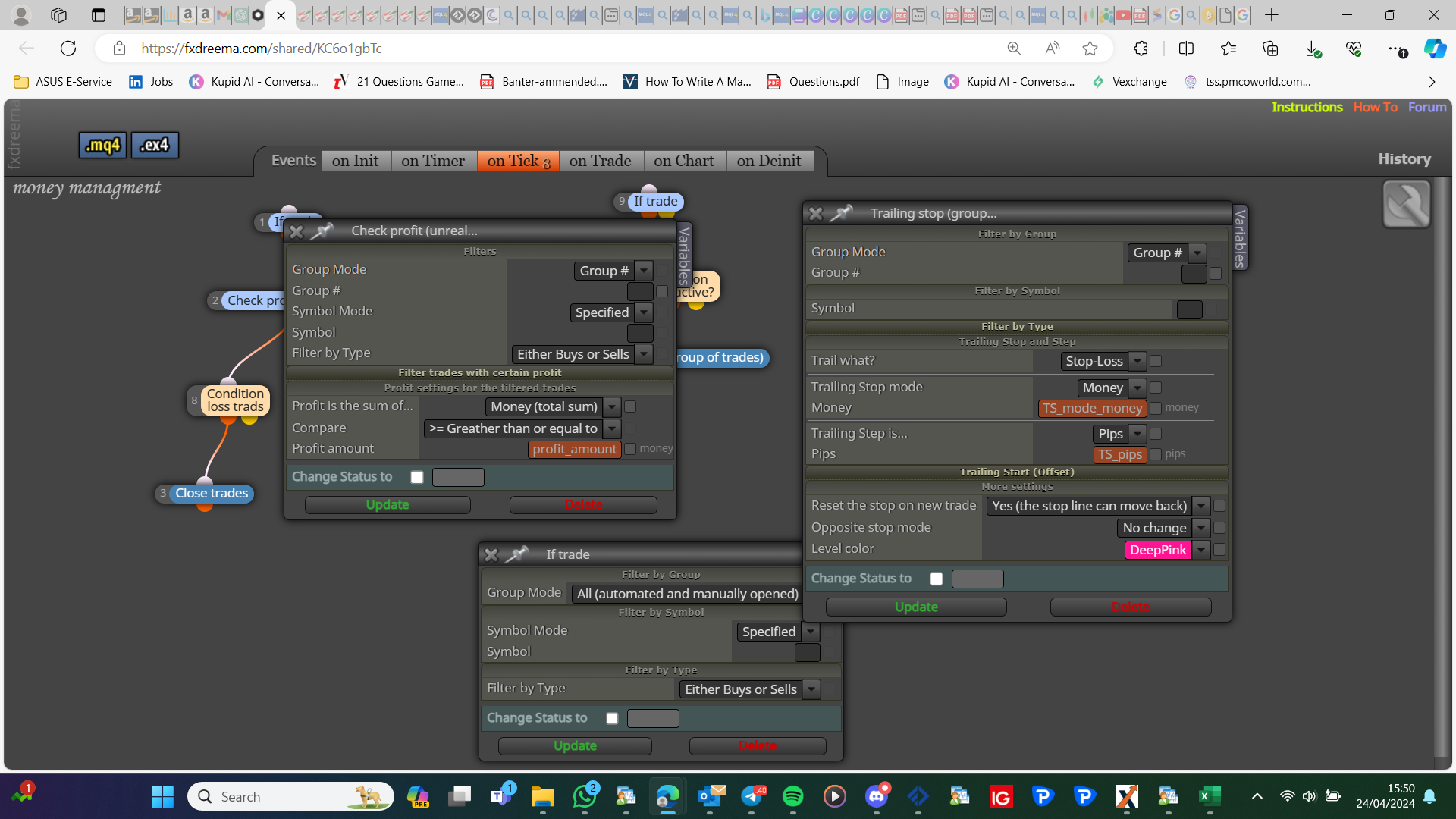Tick checkbox beside Trail what Stop-Loss
The image size is (1456, 819).
tap(1156, 361)
